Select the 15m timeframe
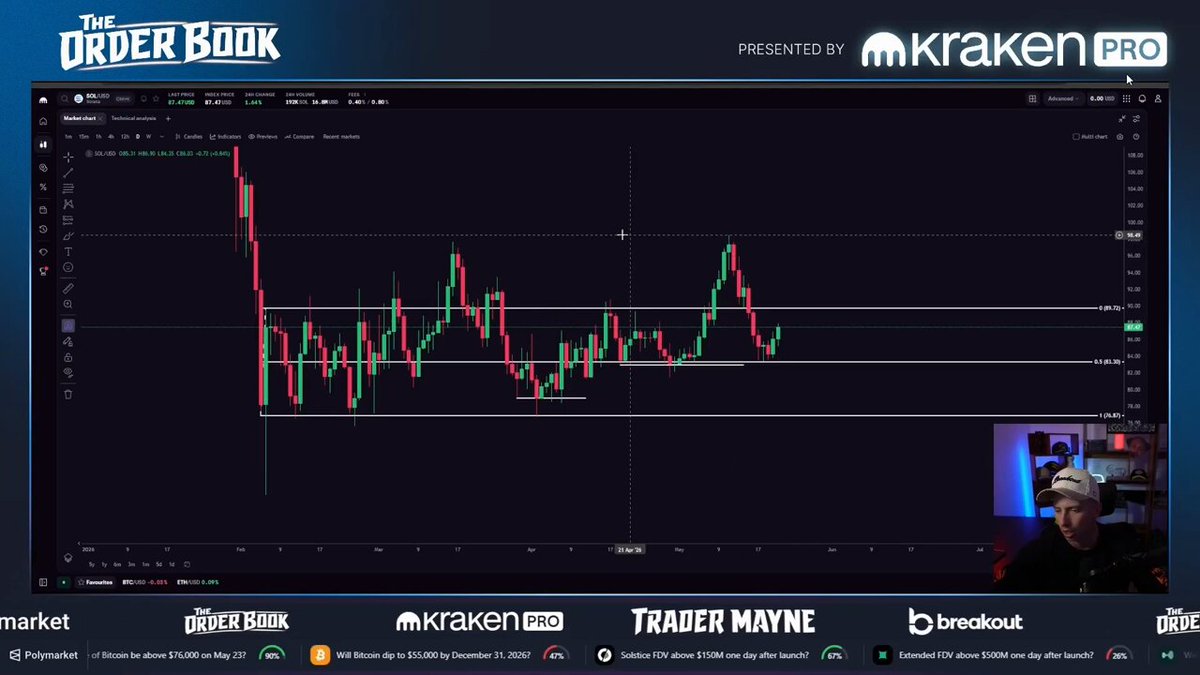Screen dimensions: 1200x675 tap(83, 137)
